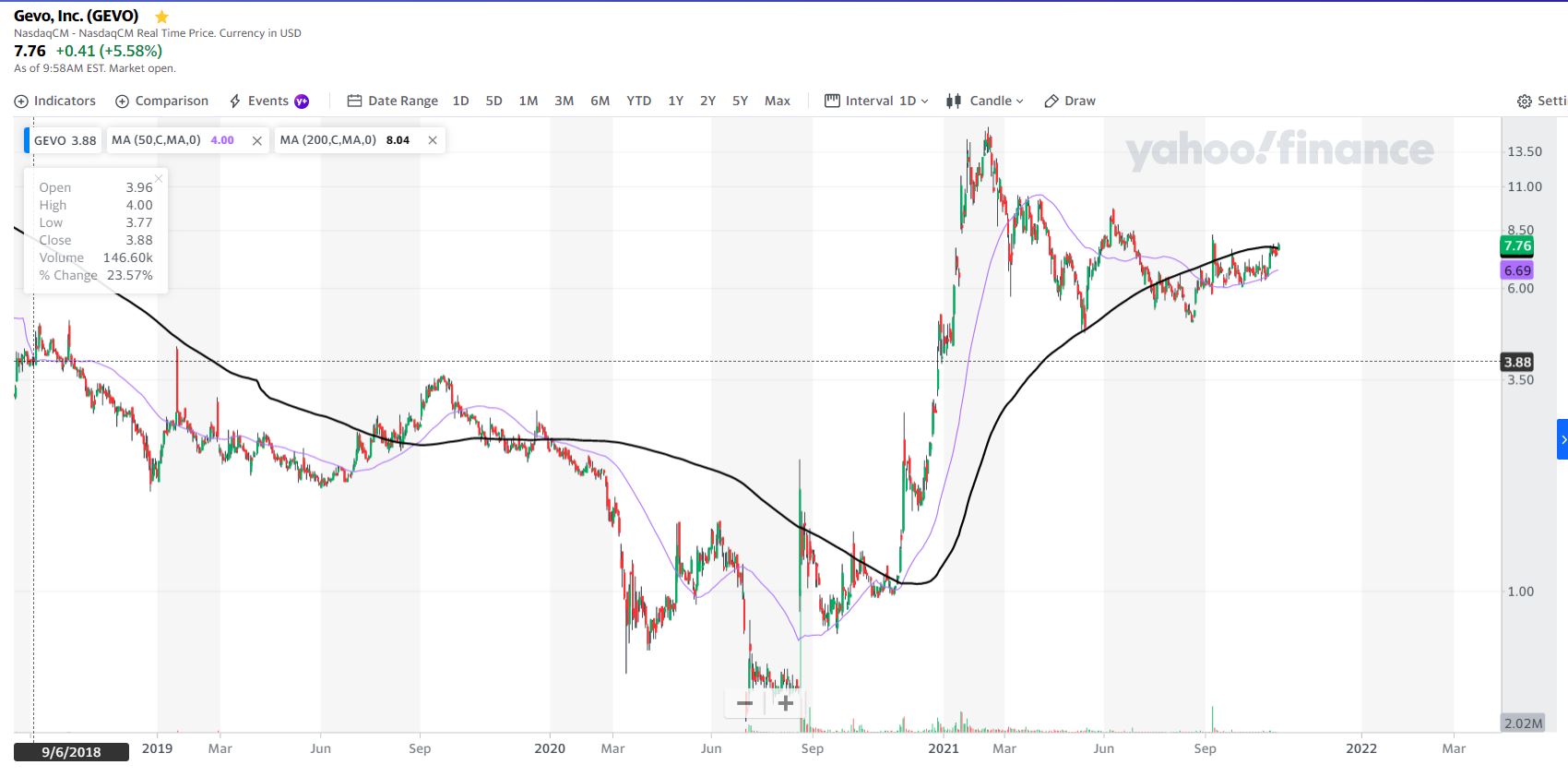
Task: Click the % Change 23.57% tooltip row
Action: pos(96,275)
